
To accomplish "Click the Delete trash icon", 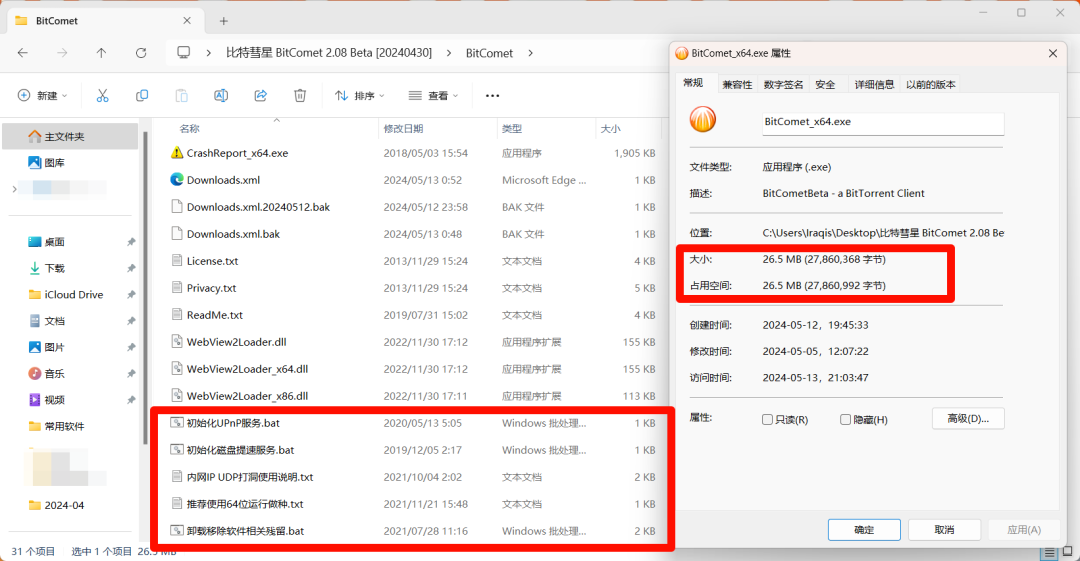I will pyautogui.click(x=300, y=96).
